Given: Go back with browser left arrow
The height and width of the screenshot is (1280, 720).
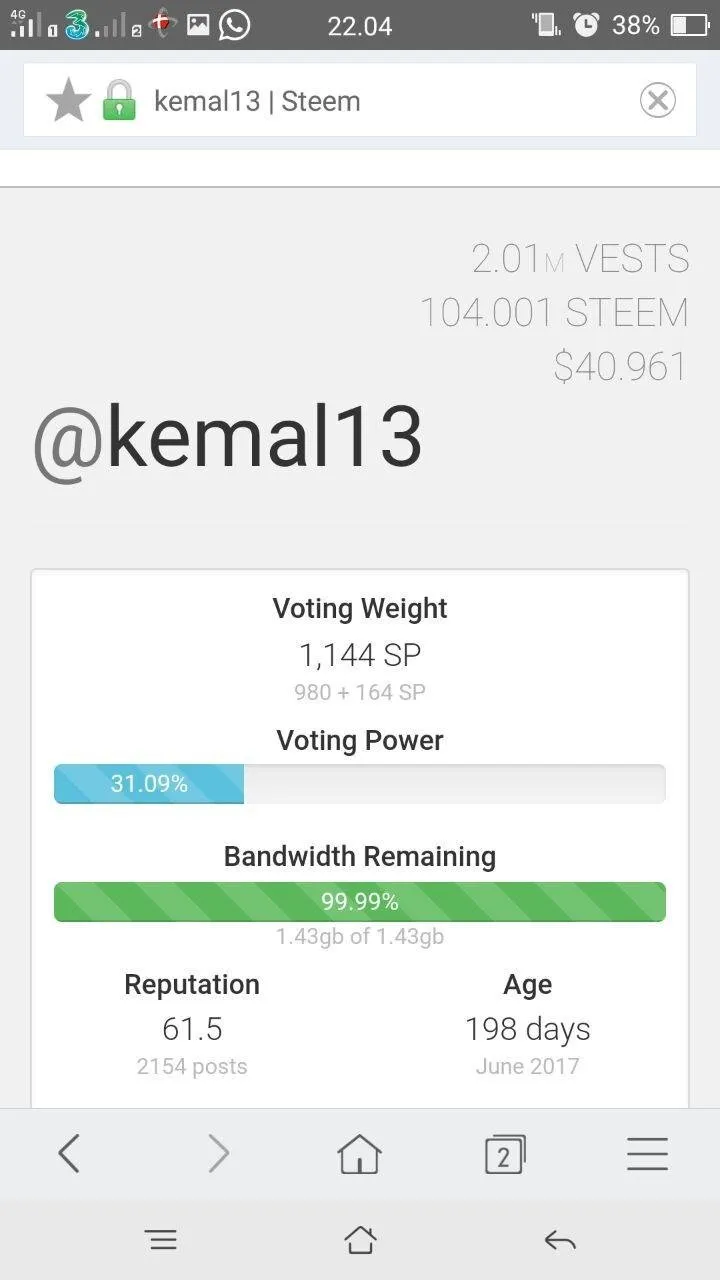Looking at the screenshot, I should (68, 1154).
